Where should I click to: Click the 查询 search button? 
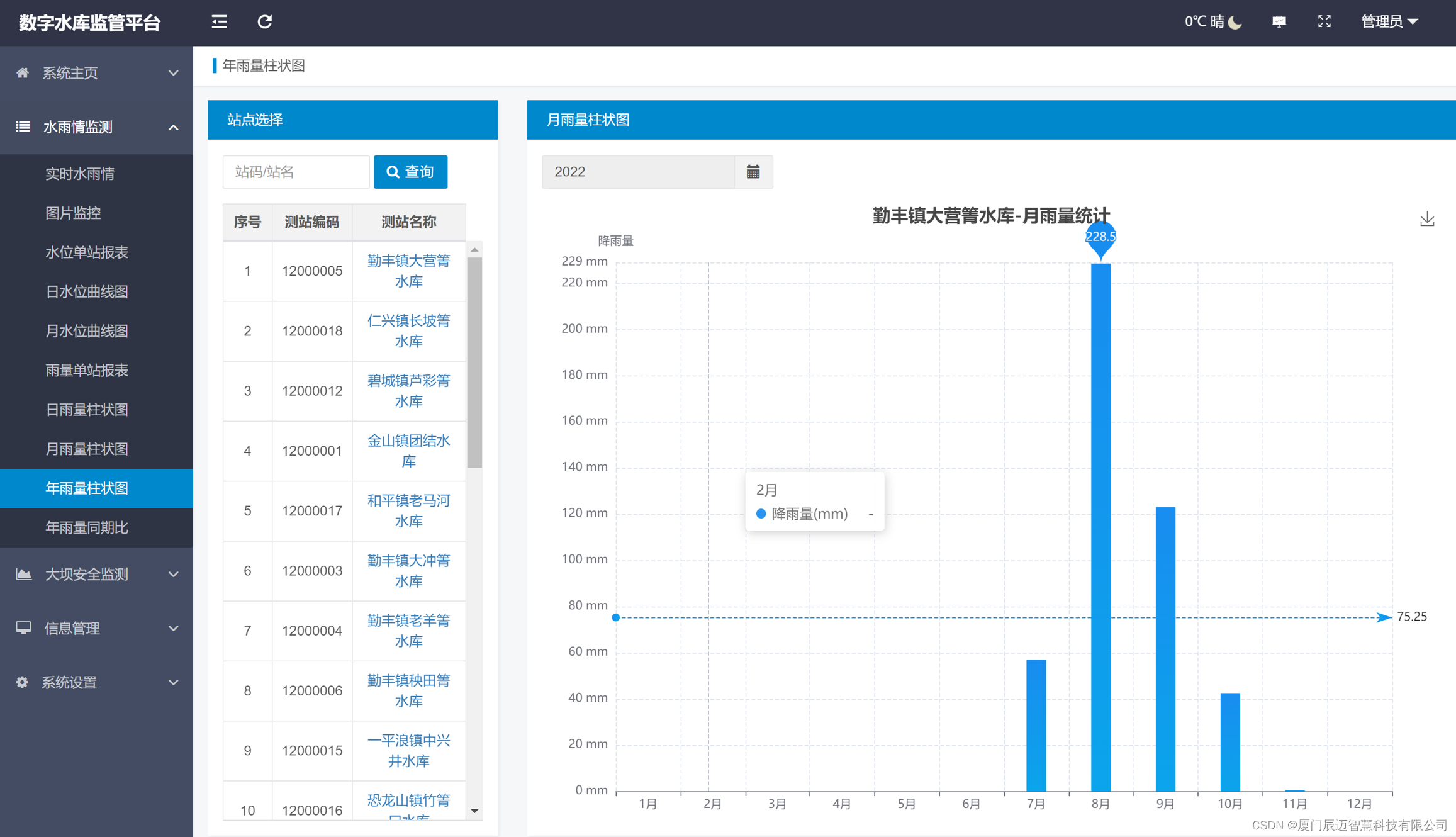pos(410,172)
